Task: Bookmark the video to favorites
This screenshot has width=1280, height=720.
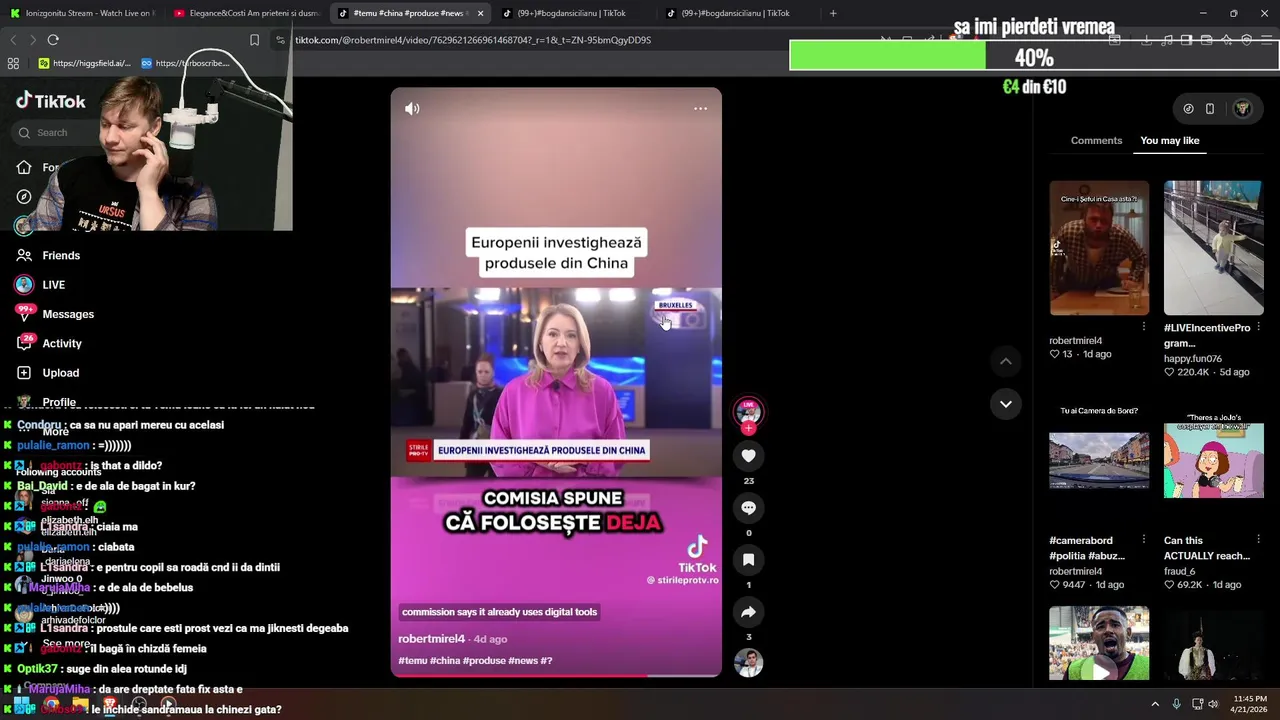Action: click(x=748, y=560)
